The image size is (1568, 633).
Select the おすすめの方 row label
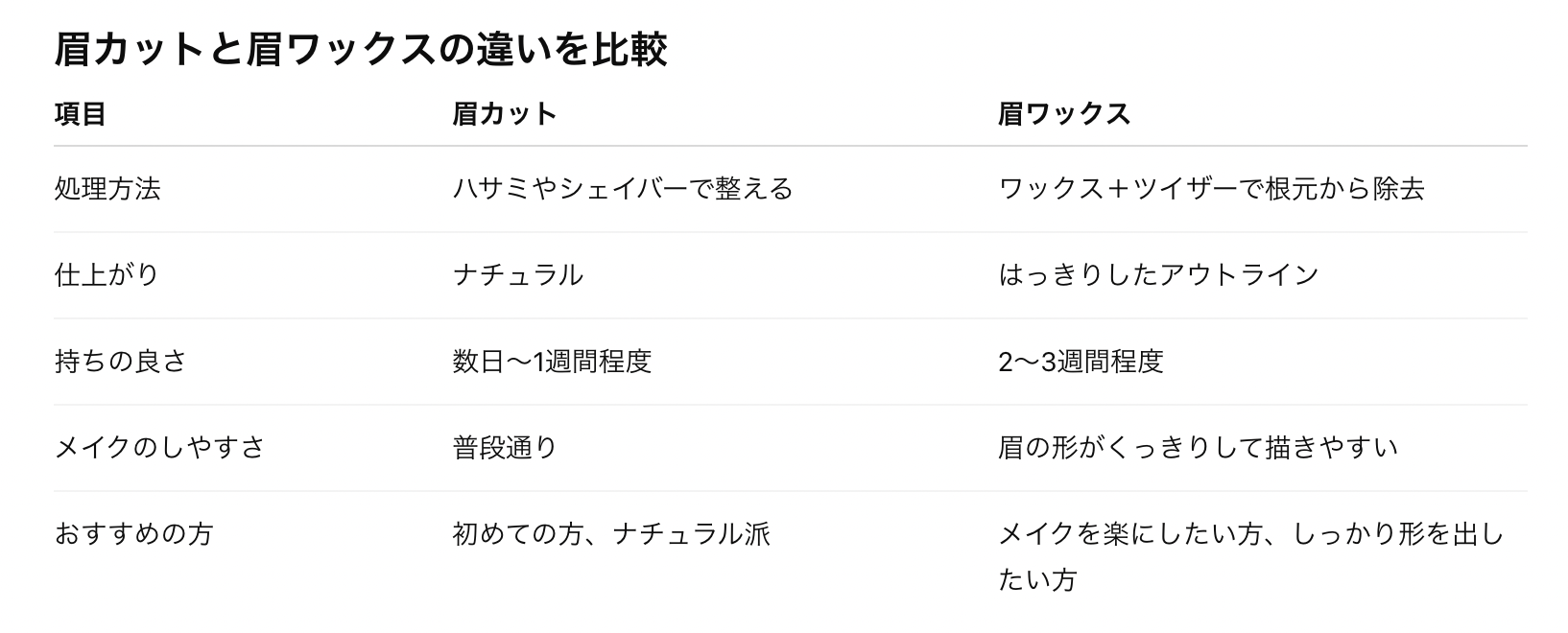coord(133,533)
